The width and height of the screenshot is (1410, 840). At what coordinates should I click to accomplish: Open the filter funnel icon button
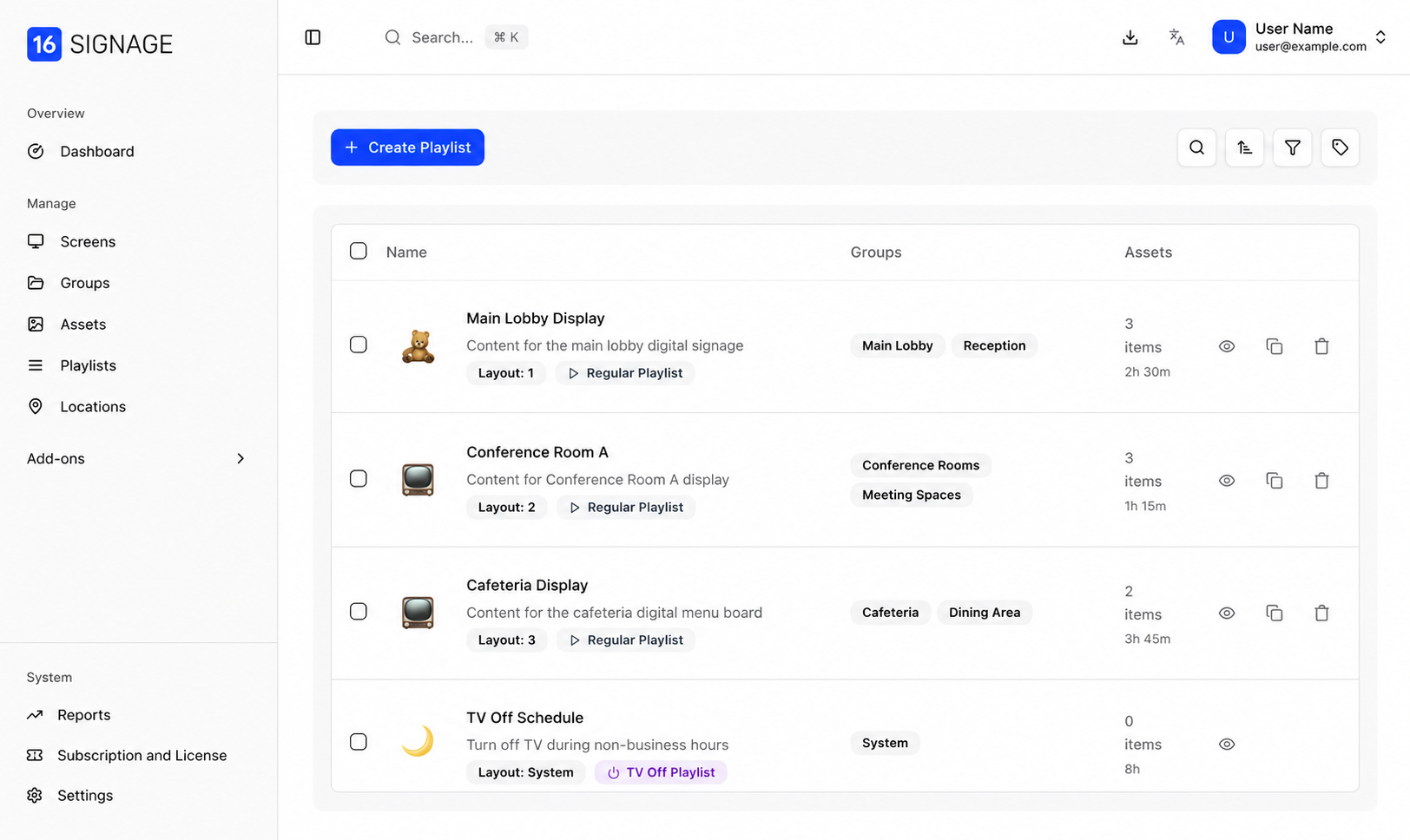[x=1292, y=148]
